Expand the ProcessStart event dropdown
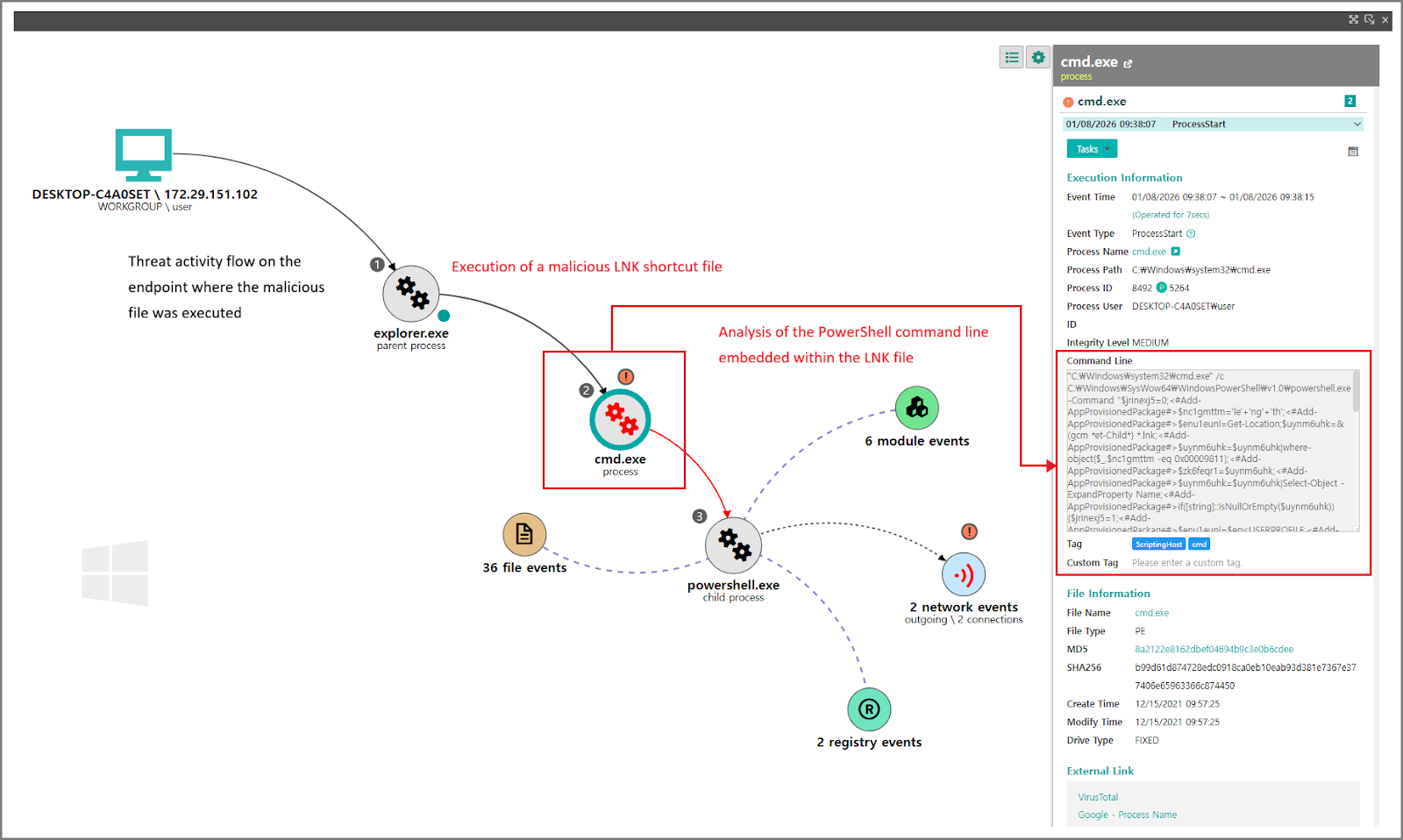This screenshot has height=840, width=1403. pyautogui.click(x=1358, y=124)
